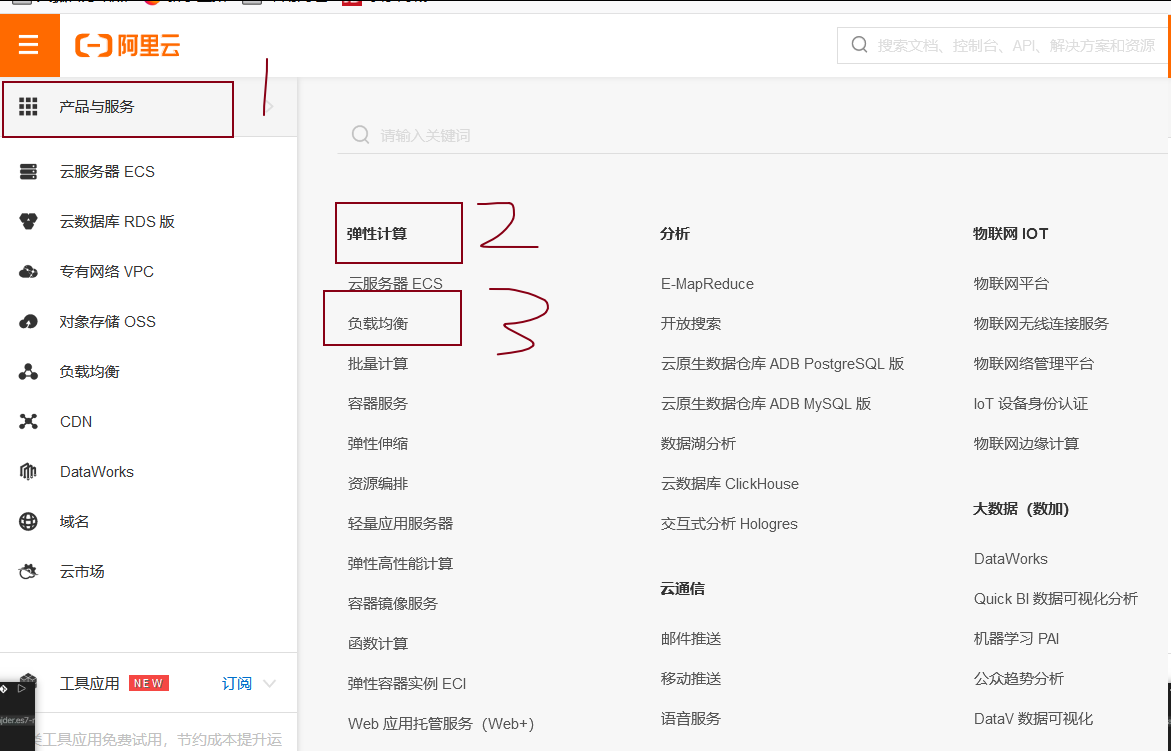Click the CDN icon in sidebar
This screenshot has width=1171, height=751.
pos(28,422)
